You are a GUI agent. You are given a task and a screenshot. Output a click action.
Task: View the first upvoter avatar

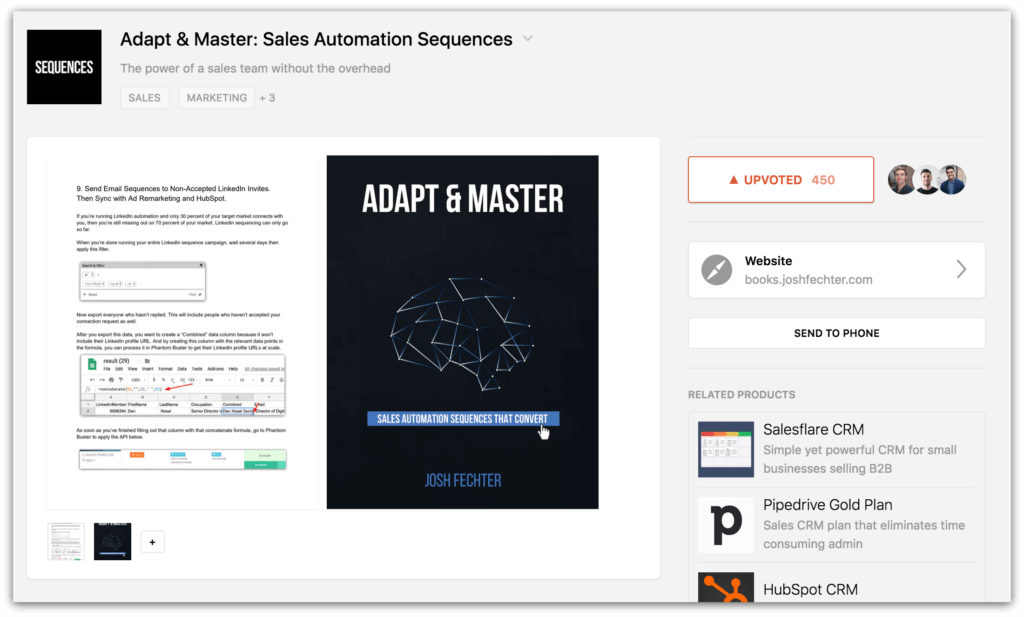pos(902,180)
